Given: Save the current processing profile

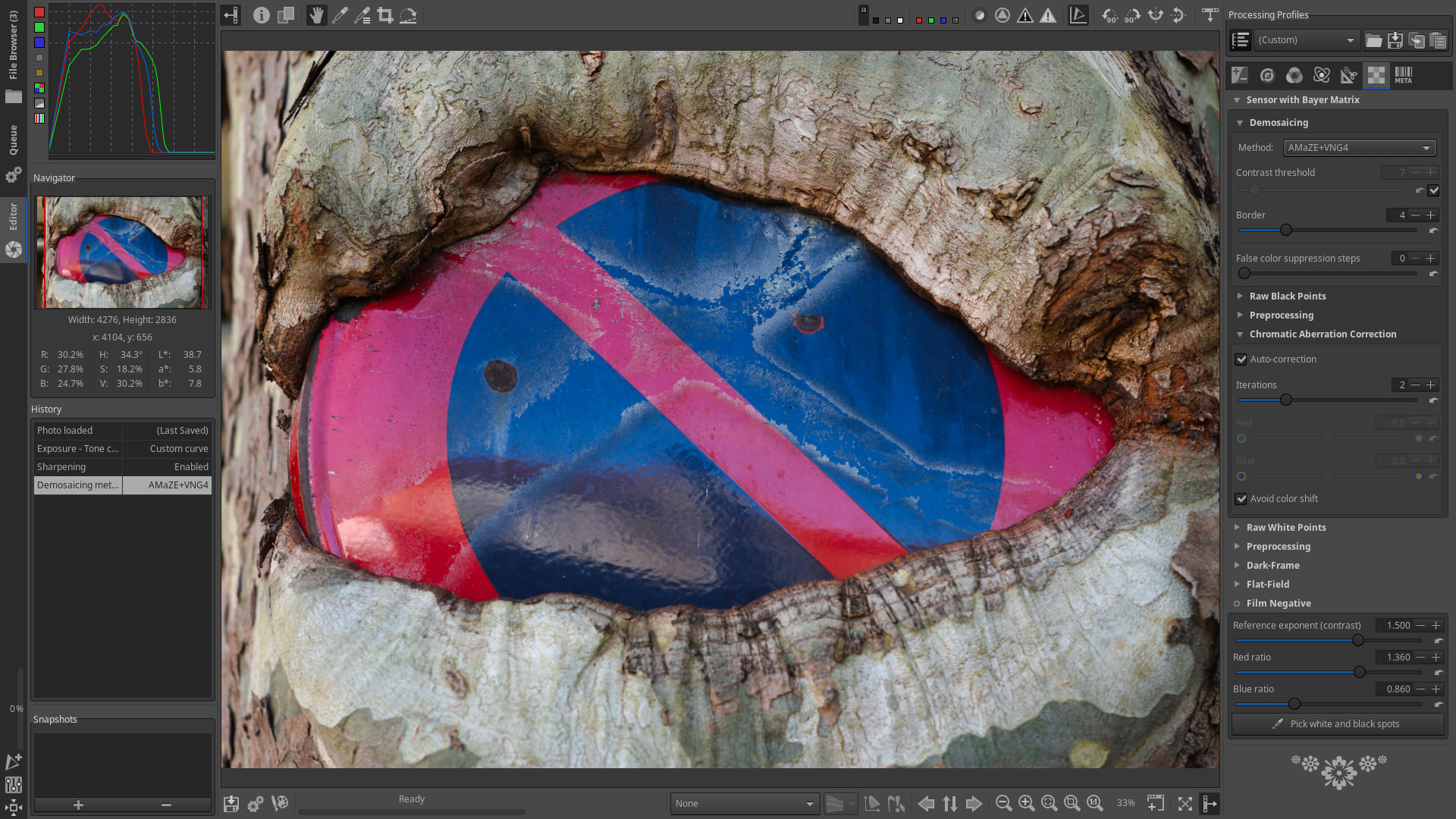Looking at the screenshot, I should click(1395, 40).
